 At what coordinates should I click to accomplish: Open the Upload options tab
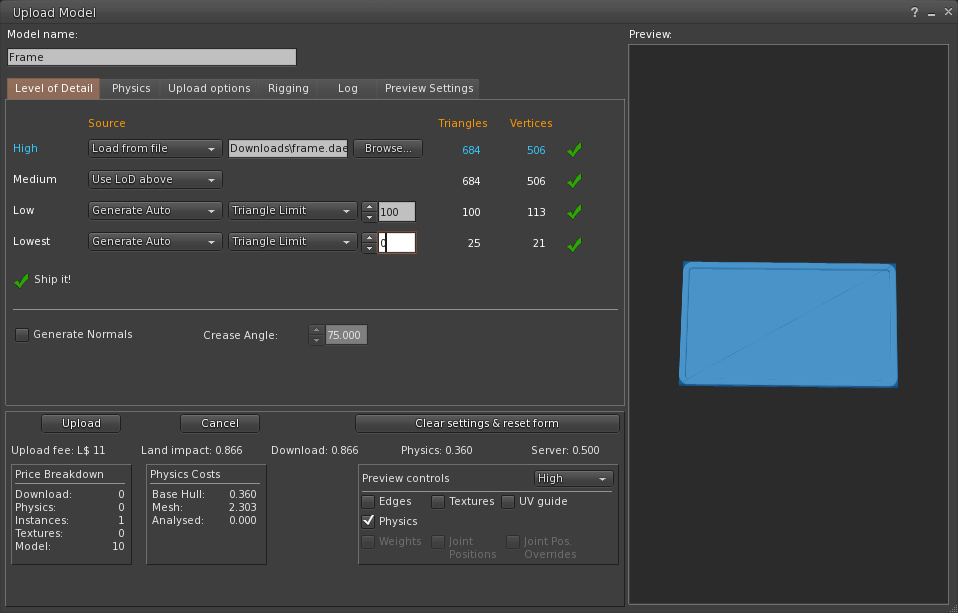tap(209, 89)
